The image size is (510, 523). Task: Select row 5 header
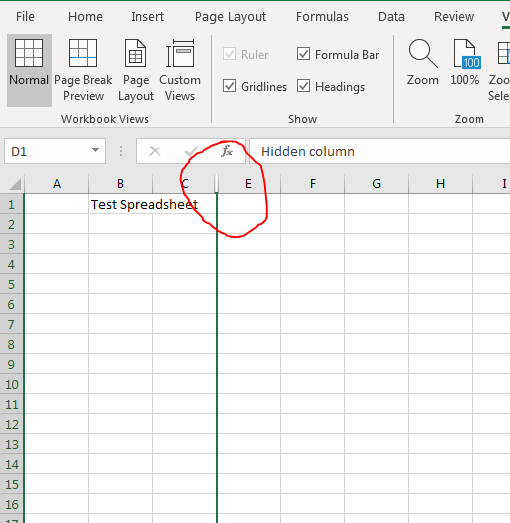click(x=11, y=284)
